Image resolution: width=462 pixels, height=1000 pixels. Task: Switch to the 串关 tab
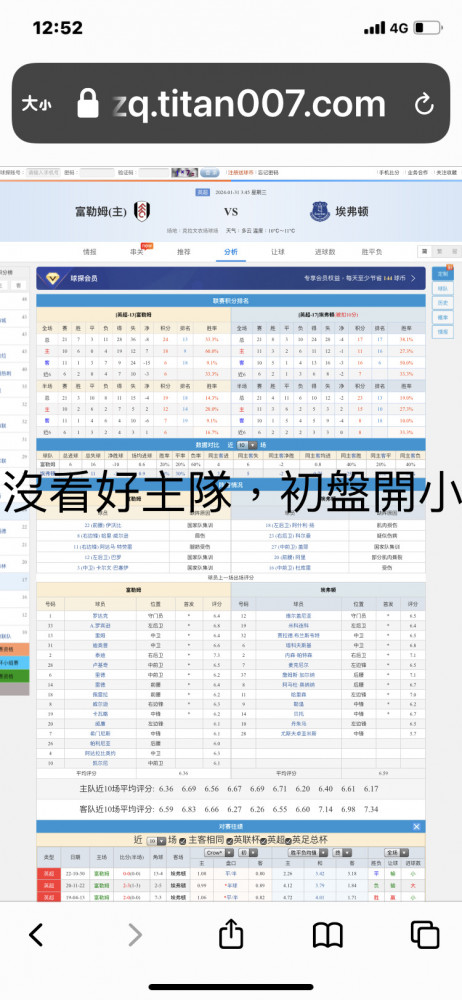[x=137, y=252]
